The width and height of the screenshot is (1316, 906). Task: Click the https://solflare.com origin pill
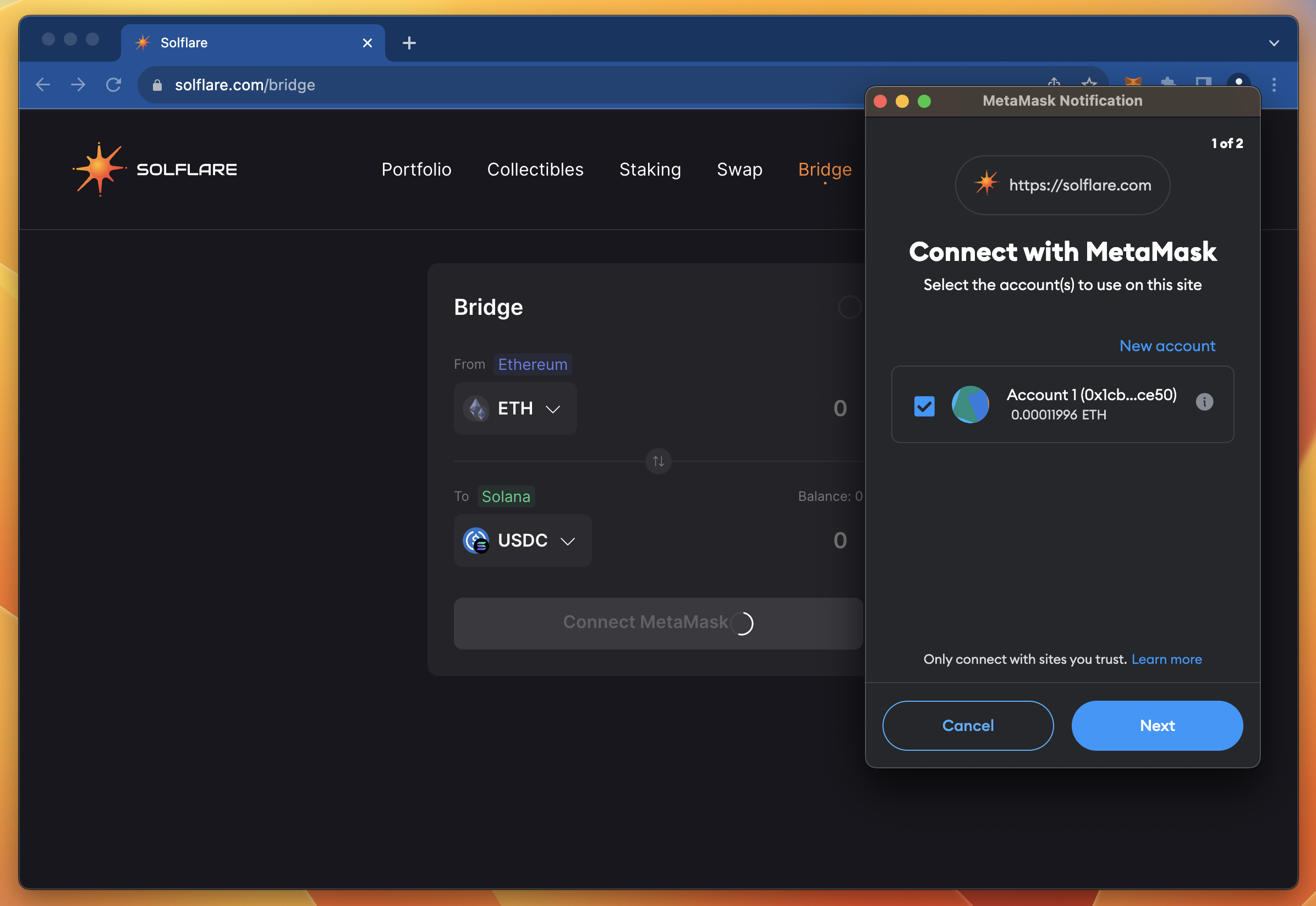tap(1062, 185)
